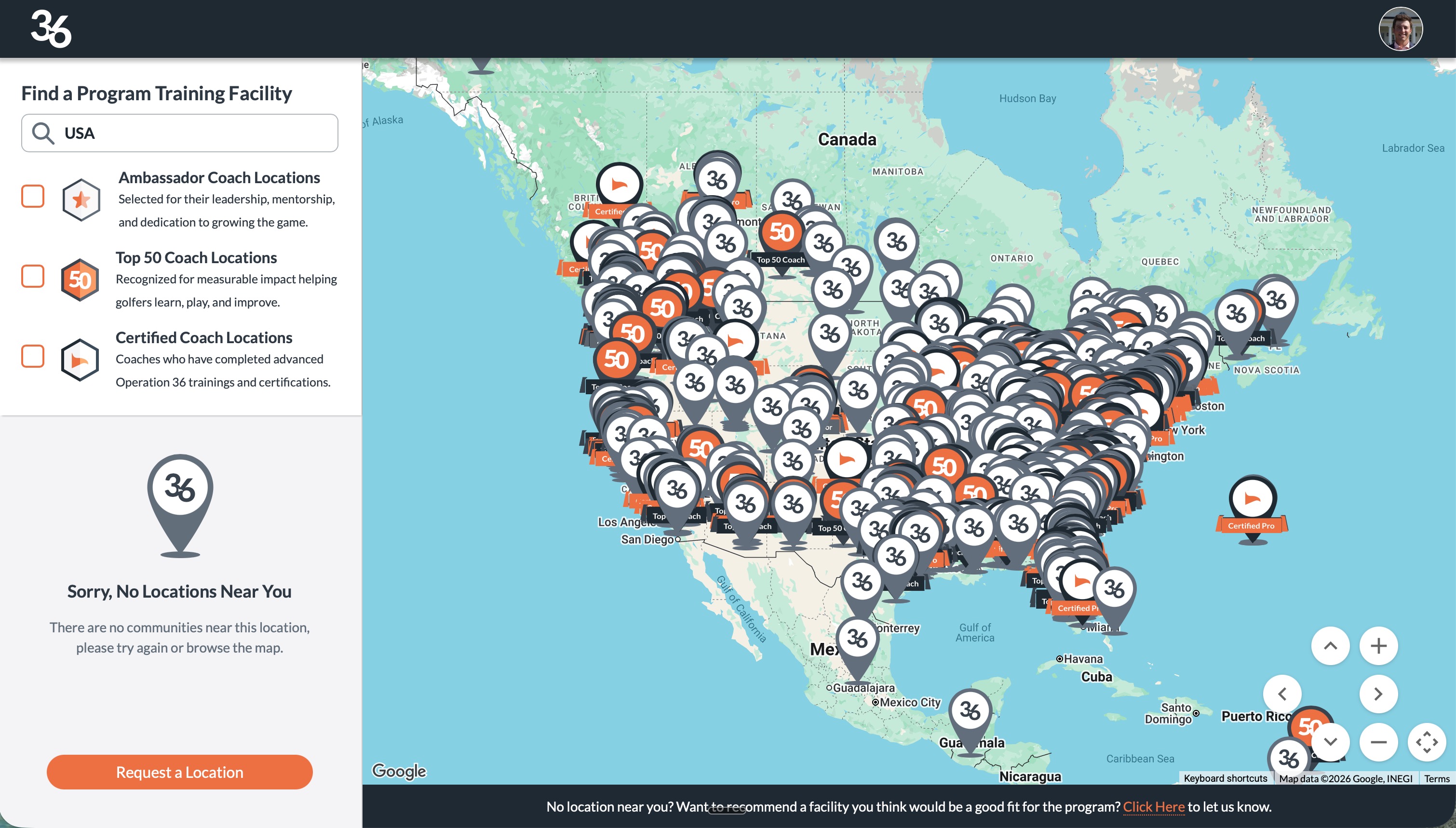The height and width of the screenshot is (828, 1456).
Task: Enable Top 50 Coach Locations checkbox
Action: point(33,276)
